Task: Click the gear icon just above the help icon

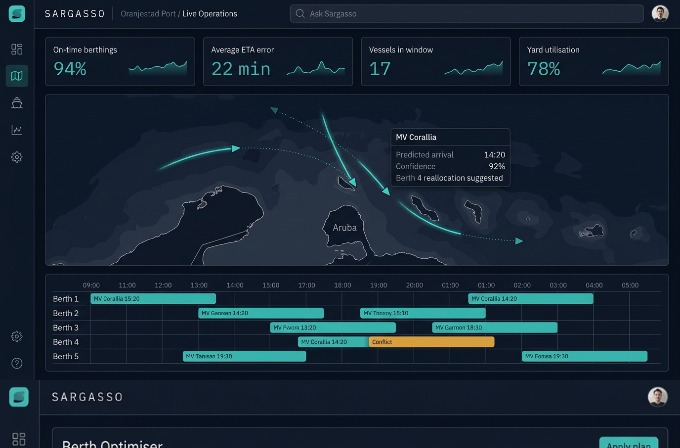Action: coord(16,336)
